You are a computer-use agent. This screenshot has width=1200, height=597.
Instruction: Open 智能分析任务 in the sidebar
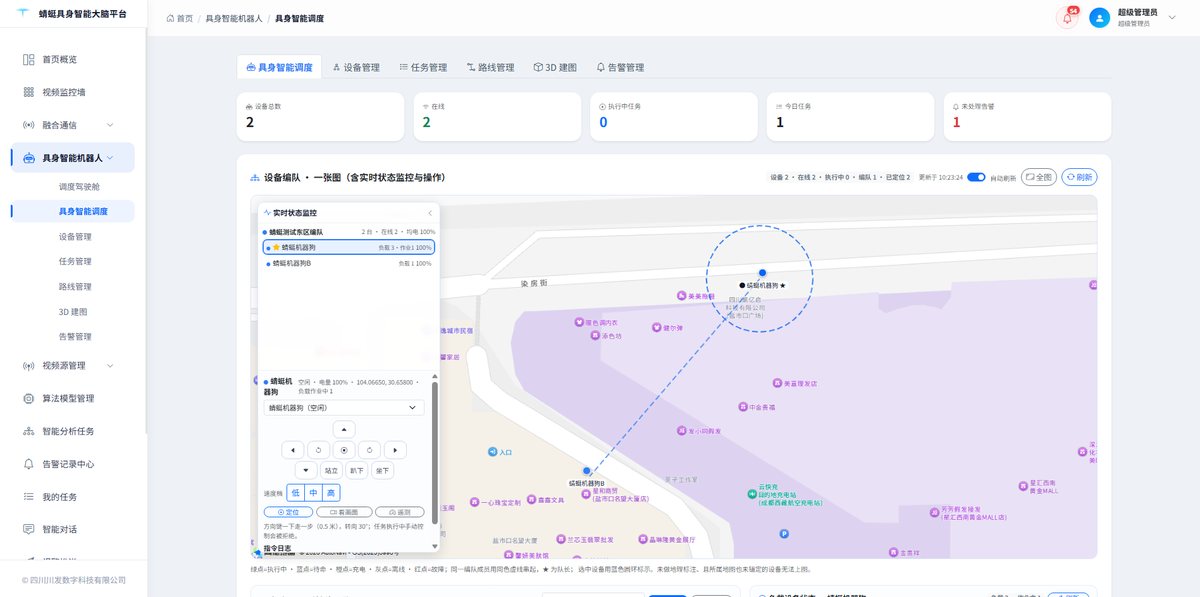click(x=73, y=431)
